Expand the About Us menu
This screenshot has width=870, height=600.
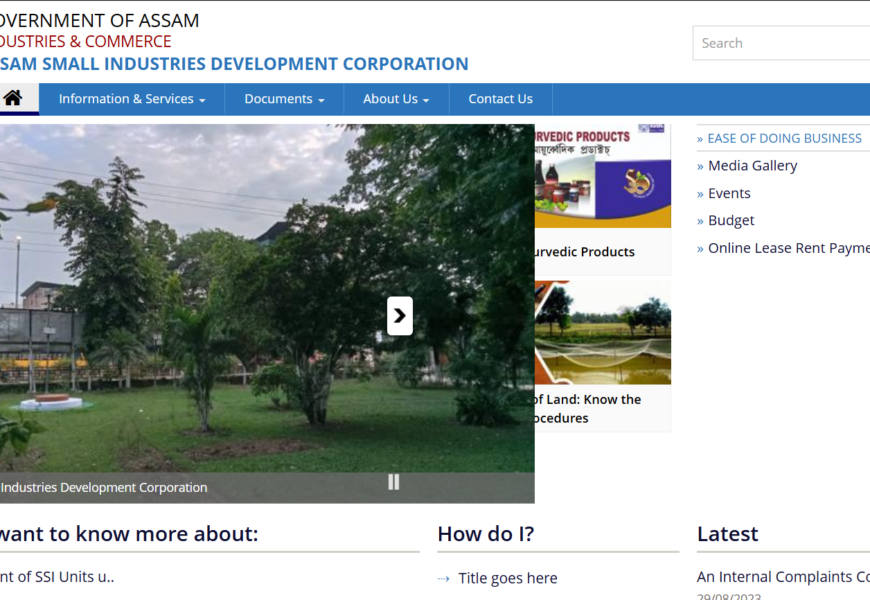(395, 99)
